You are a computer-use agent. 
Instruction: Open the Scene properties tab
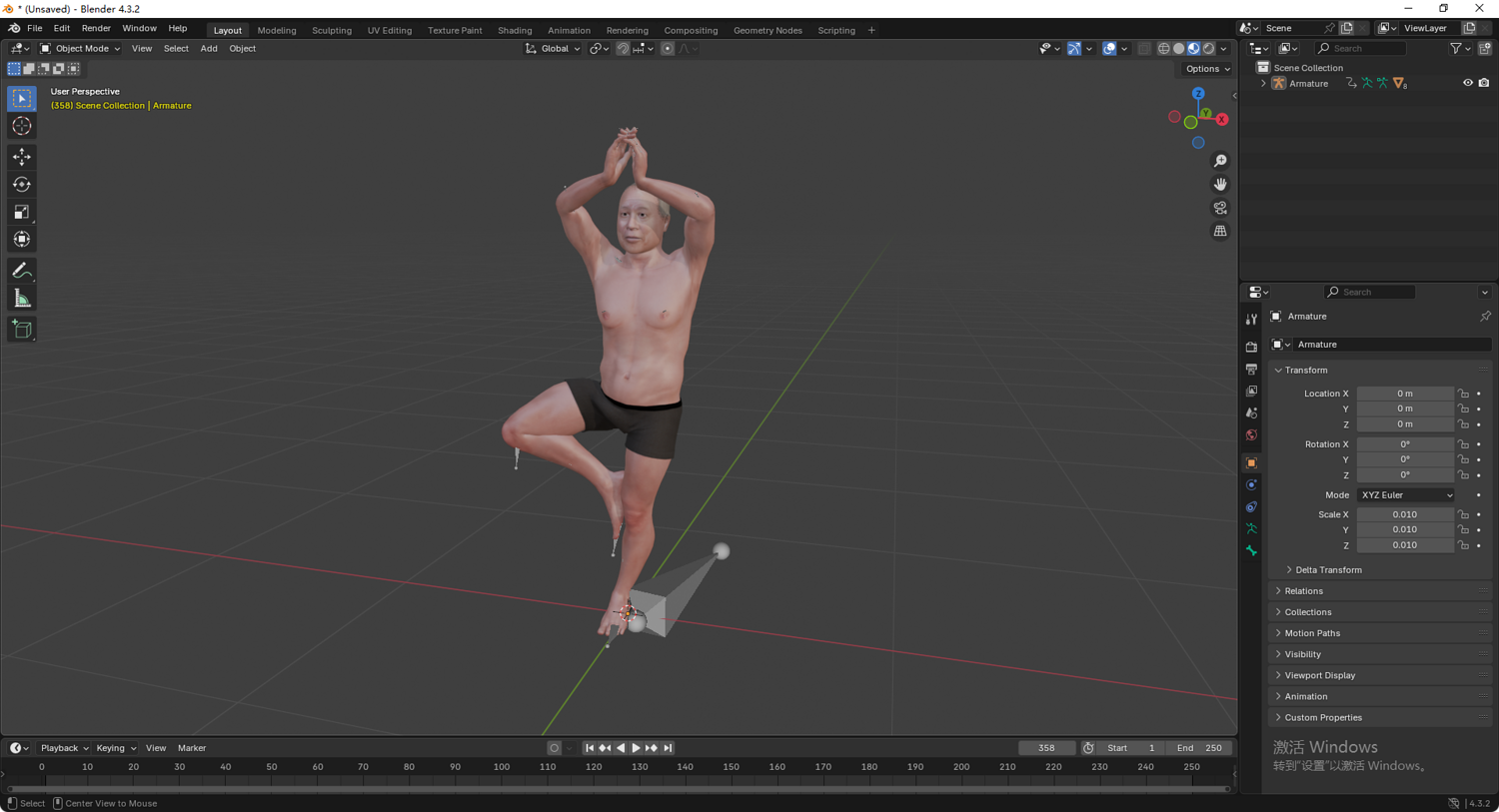click(x=1251, y=413)
